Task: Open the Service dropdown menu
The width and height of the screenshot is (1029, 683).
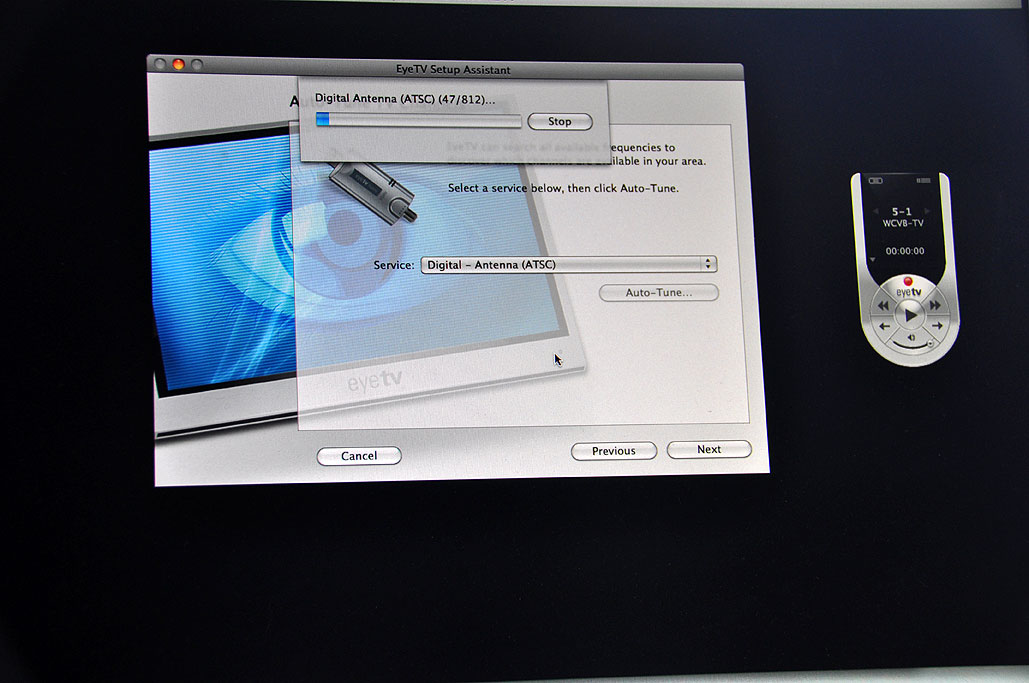Action: [x=568, y=264]
